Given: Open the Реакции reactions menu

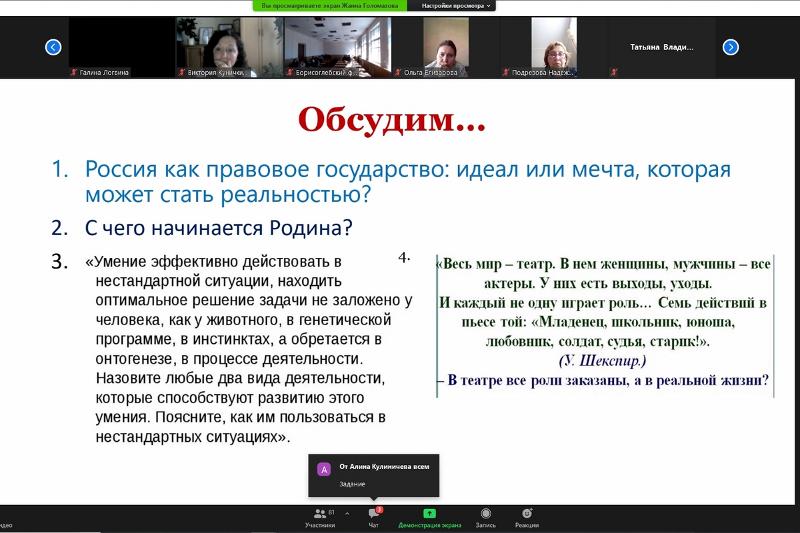Looking at the screenshot, I should coord(527,516).
